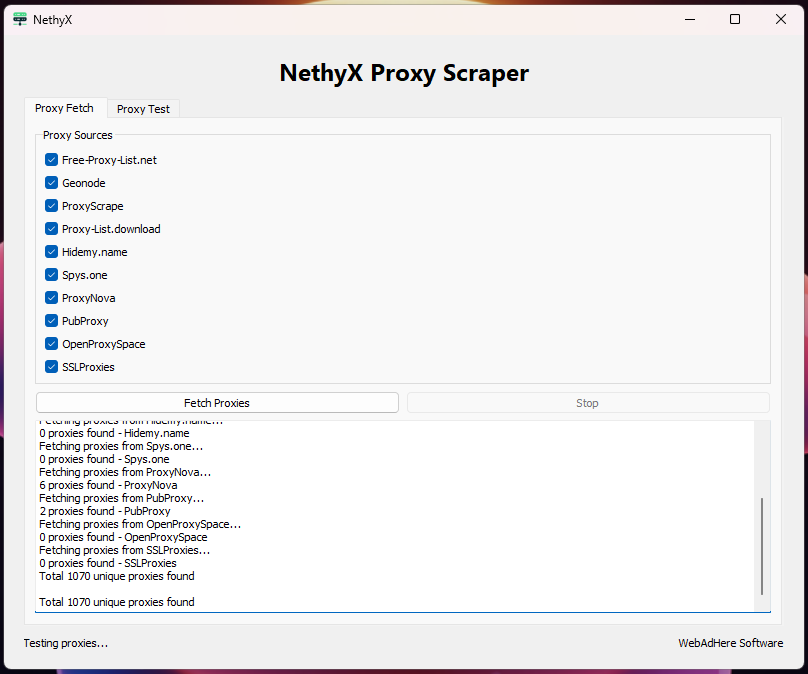Viewport: 808px width, 674px height.
Task: Start fetching with Fetch Proxies button
Action: (217, 403)
